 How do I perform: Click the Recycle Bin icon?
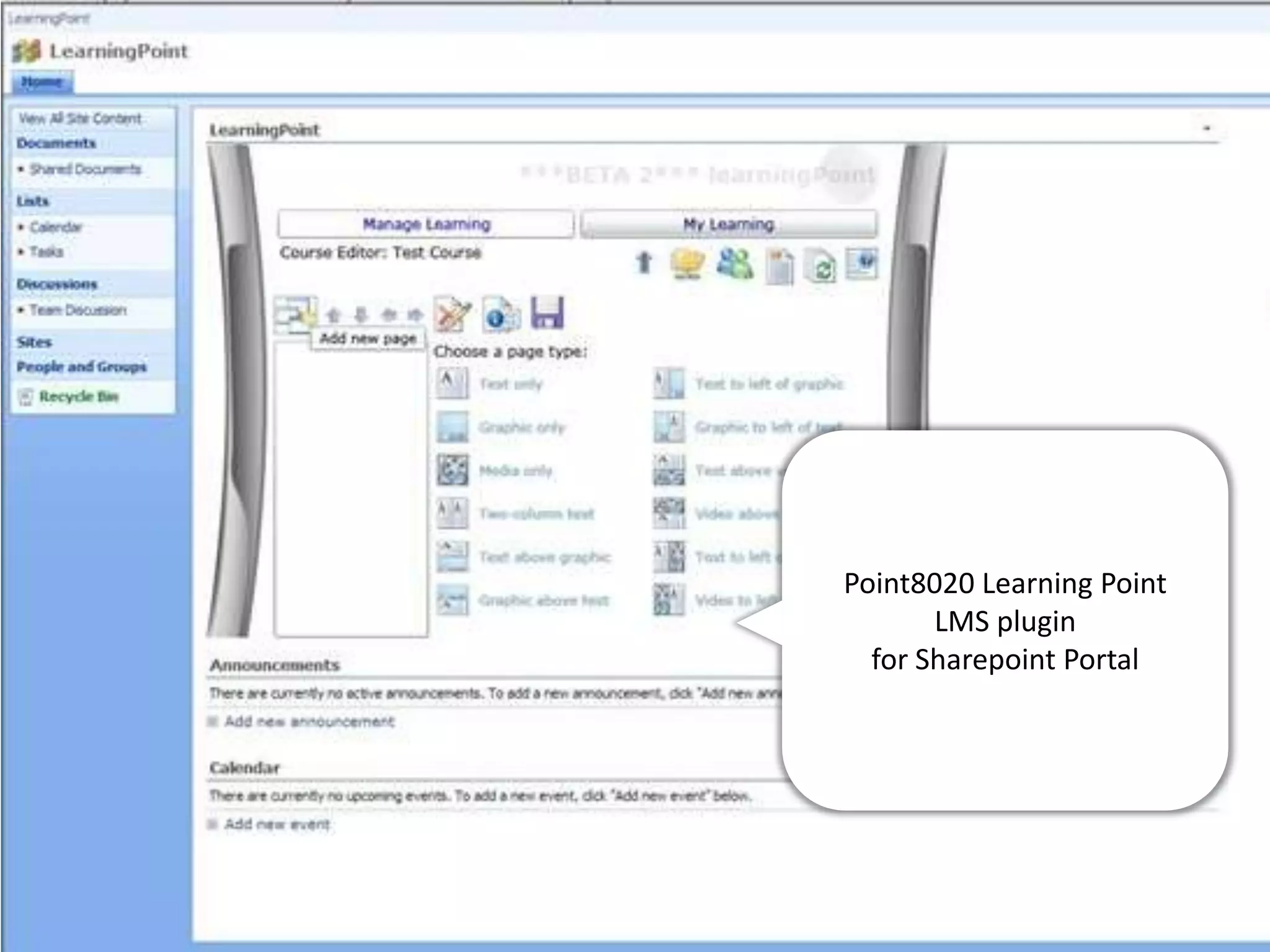[x=25, y=397]
